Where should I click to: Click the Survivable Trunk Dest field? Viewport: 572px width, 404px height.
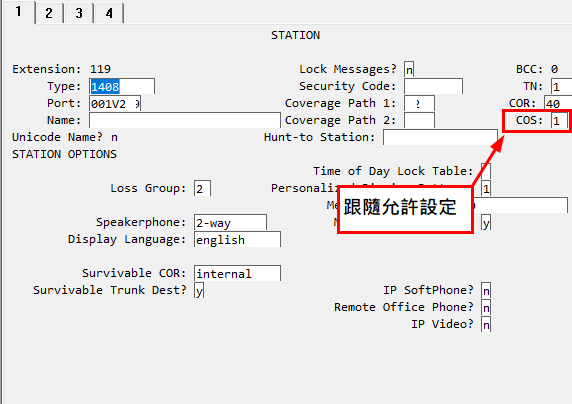pyautogui.click(x=199, y=291)
